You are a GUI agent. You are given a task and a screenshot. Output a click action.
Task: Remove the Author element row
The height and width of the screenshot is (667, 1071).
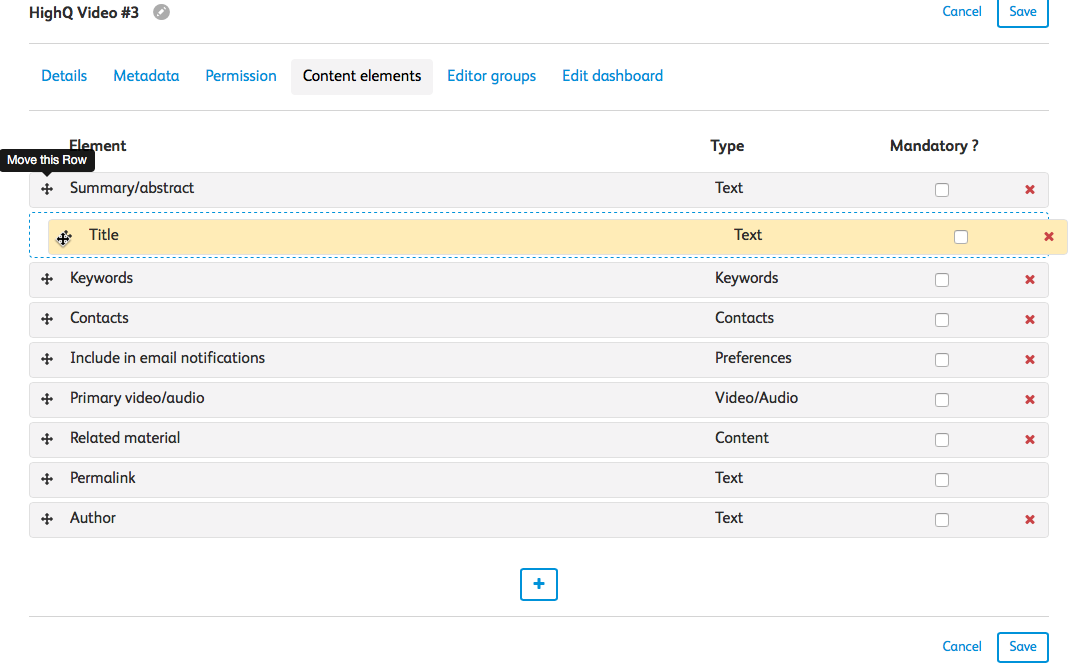[x=1029, y=520]
